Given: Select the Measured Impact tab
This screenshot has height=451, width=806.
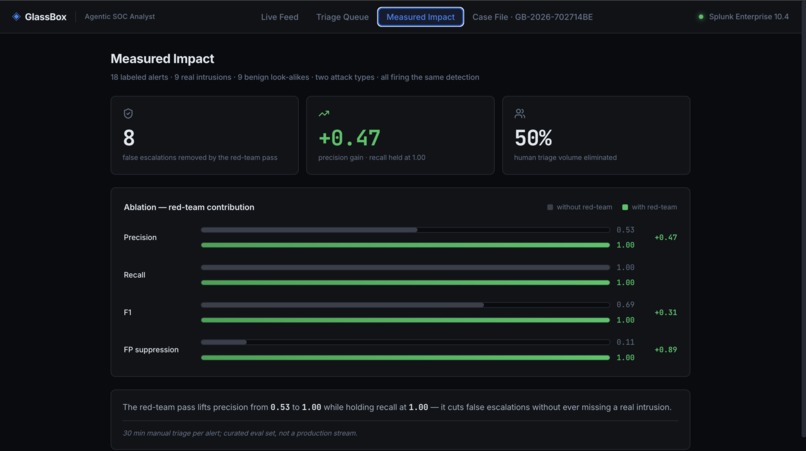Looking at the screenshot, I should click(420, 17).
